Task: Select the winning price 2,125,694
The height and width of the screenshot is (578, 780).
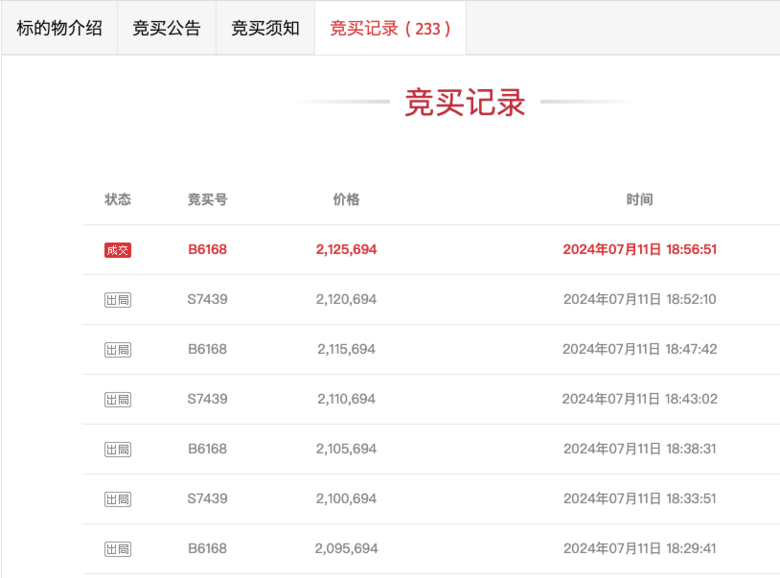Action: [x=346, y=250]
